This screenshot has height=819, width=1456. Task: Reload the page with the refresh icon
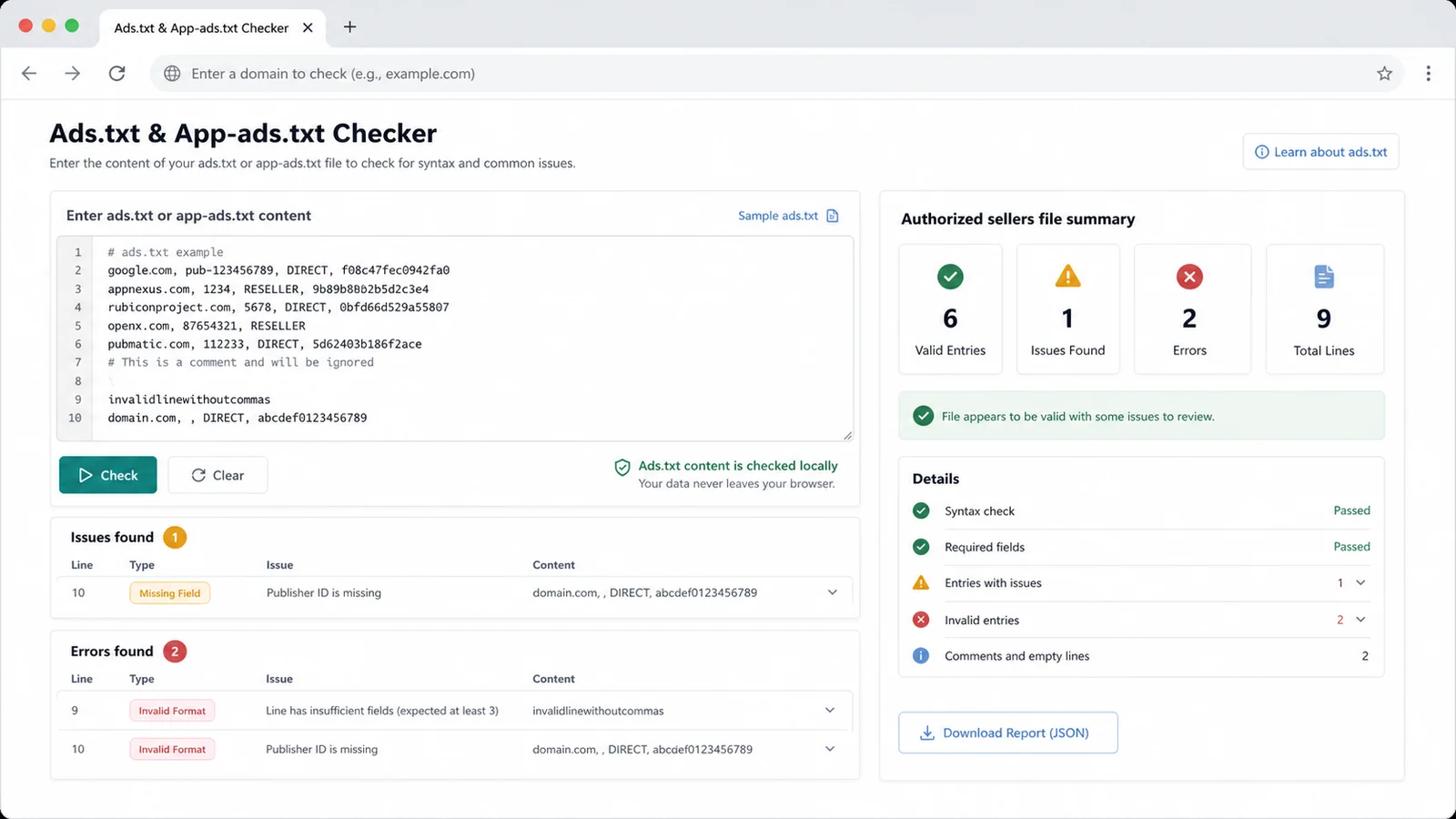click(116, 74)
